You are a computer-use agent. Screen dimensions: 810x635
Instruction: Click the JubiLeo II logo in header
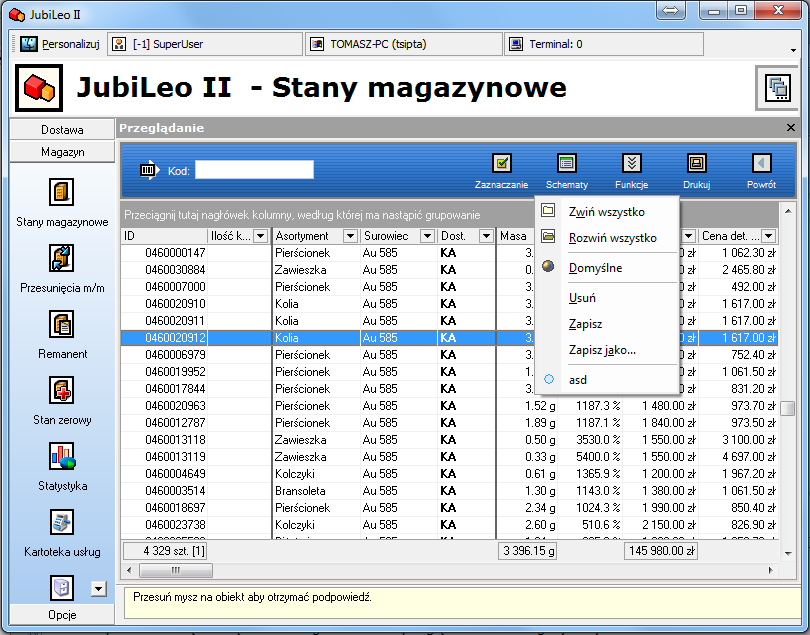[39, 87]
